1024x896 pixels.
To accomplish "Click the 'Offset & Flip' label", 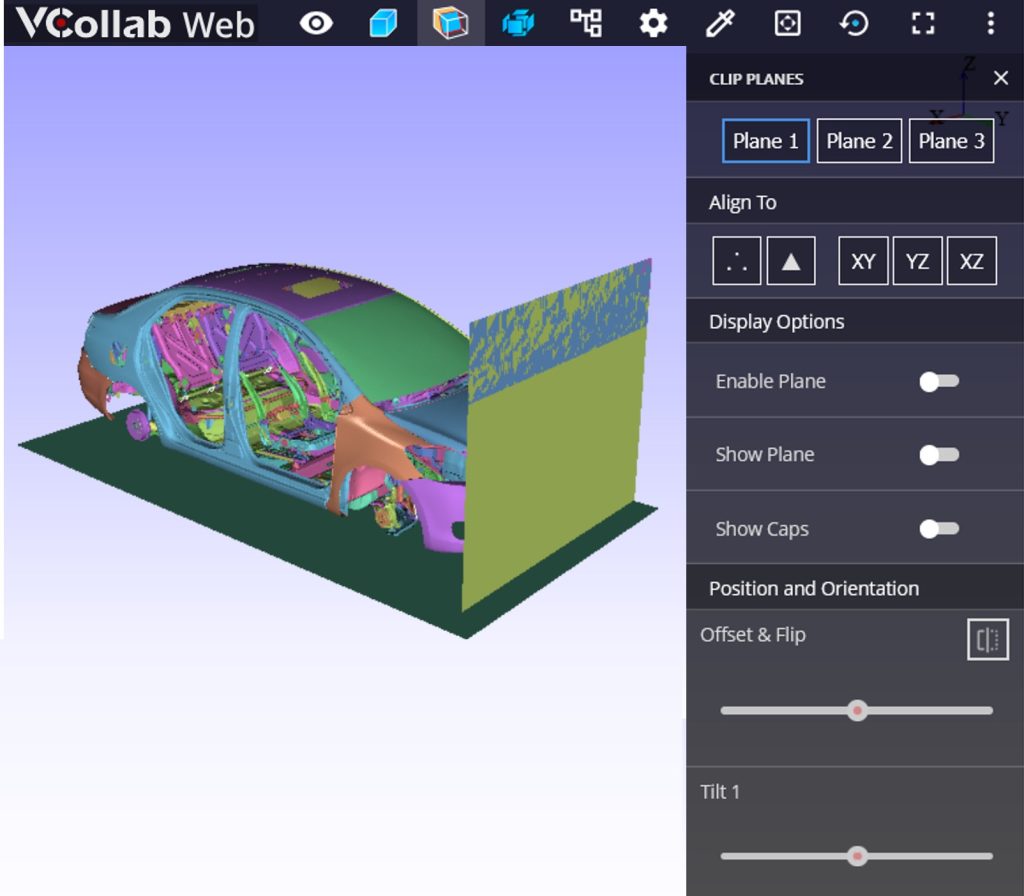I will tap(753, 635).
